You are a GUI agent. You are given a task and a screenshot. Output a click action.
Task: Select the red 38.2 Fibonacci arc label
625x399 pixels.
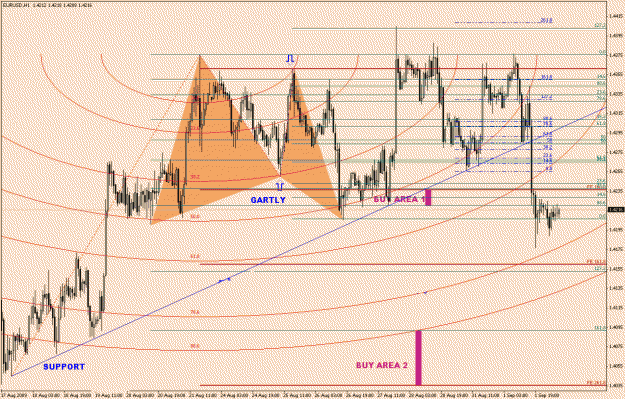pos(195,177)
